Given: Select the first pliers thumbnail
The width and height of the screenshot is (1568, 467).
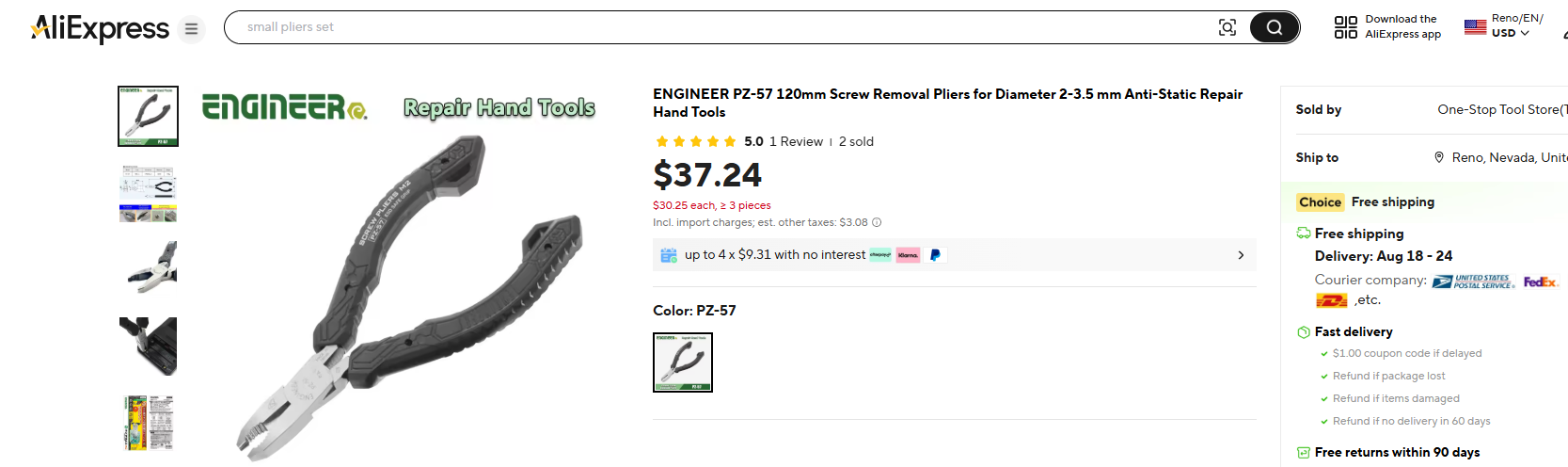Looking at the screenshot, I should click(x=148, y=116).
